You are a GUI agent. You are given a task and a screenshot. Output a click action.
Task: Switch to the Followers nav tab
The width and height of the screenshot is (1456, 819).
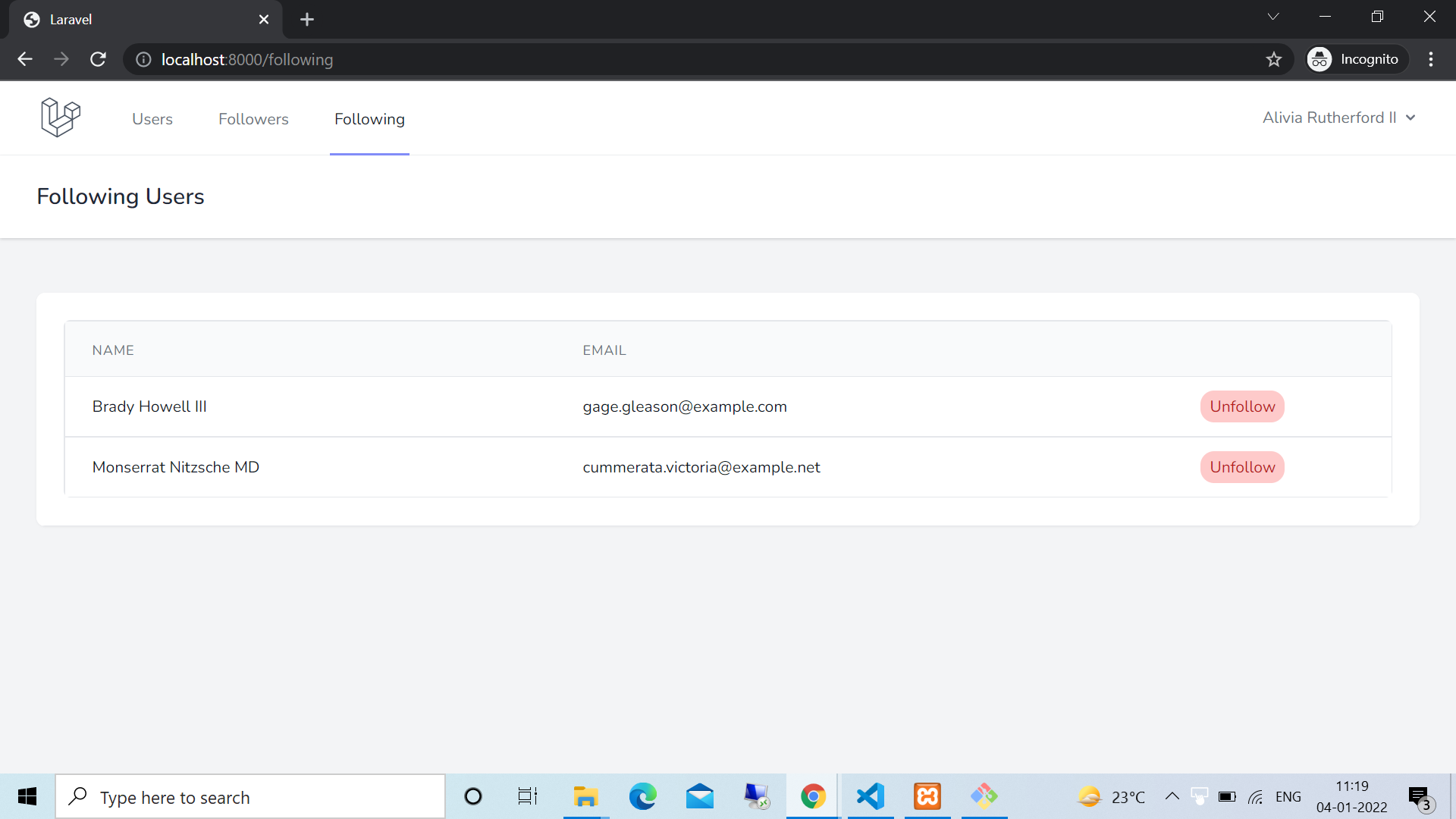click(x=253, y=119)
